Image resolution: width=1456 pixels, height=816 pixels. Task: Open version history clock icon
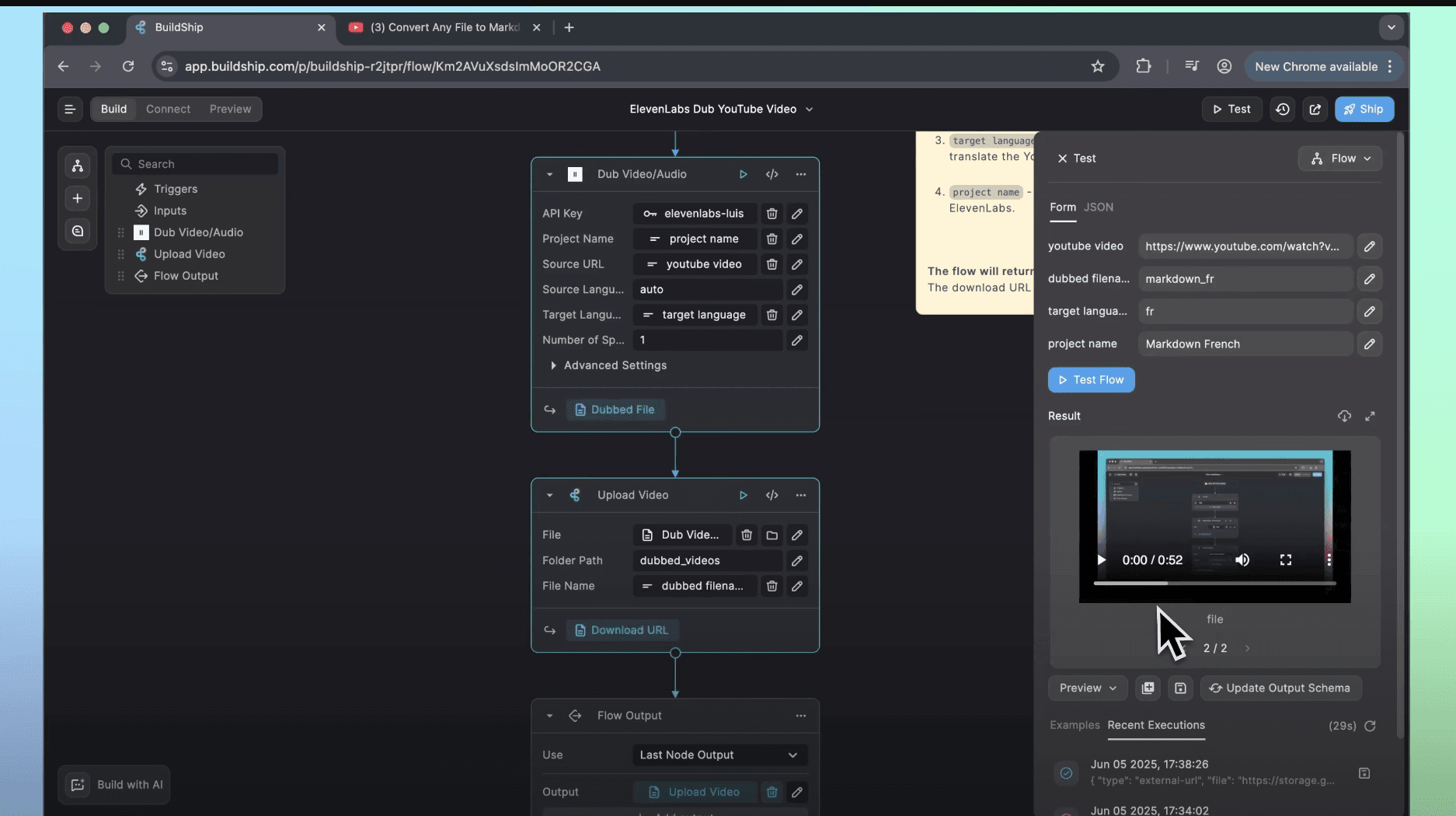click(x=1282, y=109)
